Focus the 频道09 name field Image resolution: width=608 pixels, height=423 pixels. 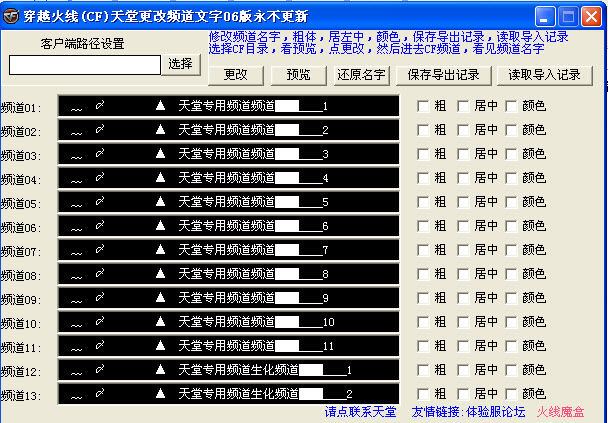click(228, 298)
